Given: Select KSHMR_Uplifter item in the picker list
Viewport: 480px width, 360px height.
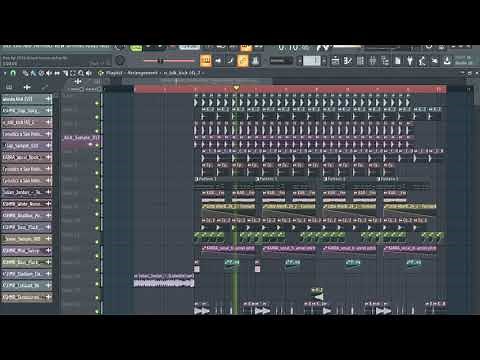Looking at the screenshot, I should click(27, 286).
